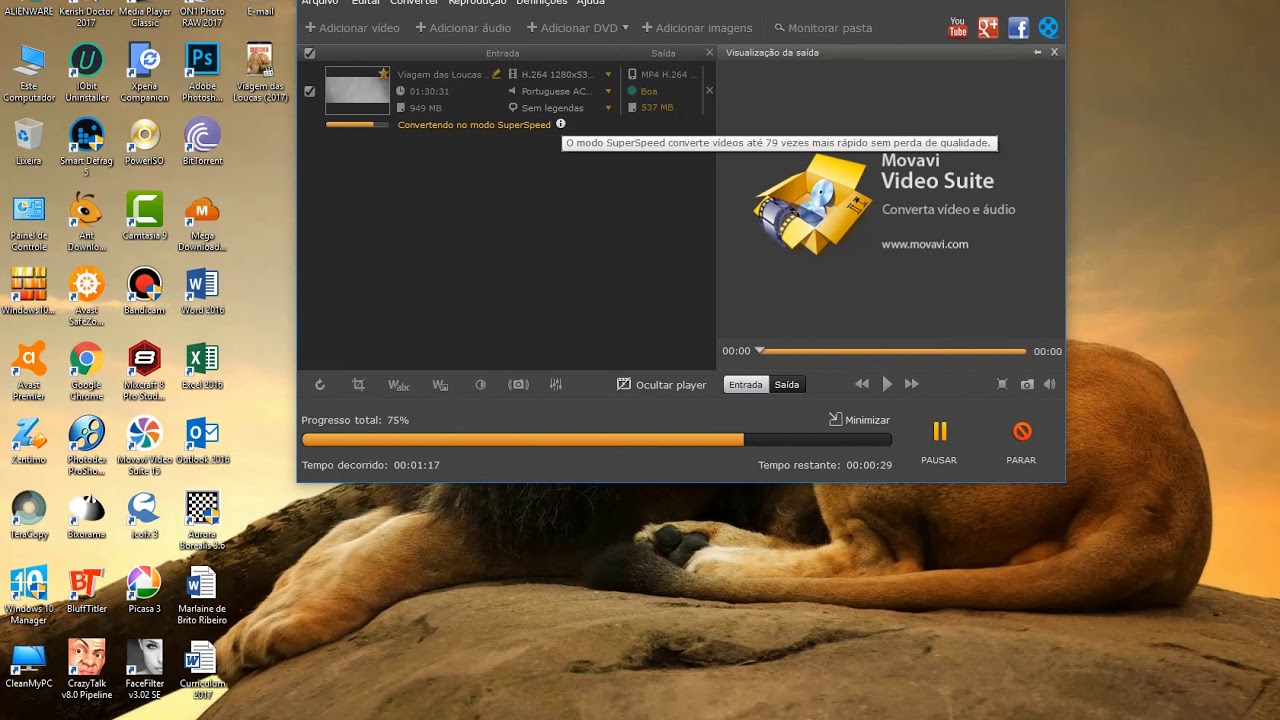Rewind the preview player
Image resolution: width=1280 pixels, height=720 pixels.
click(x=862, y=384)
